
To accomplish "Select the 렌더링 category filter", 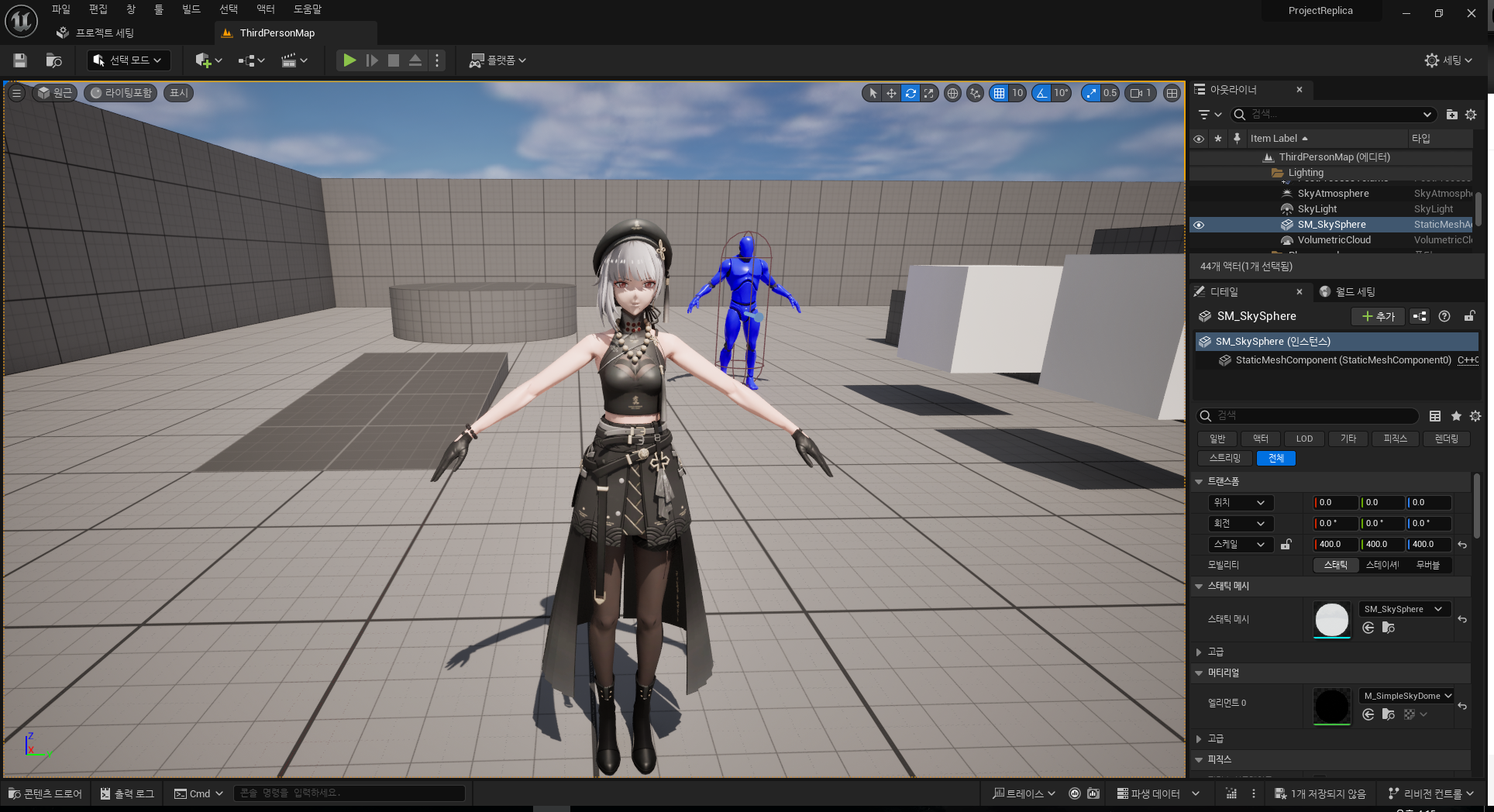I will (1446, 439).
